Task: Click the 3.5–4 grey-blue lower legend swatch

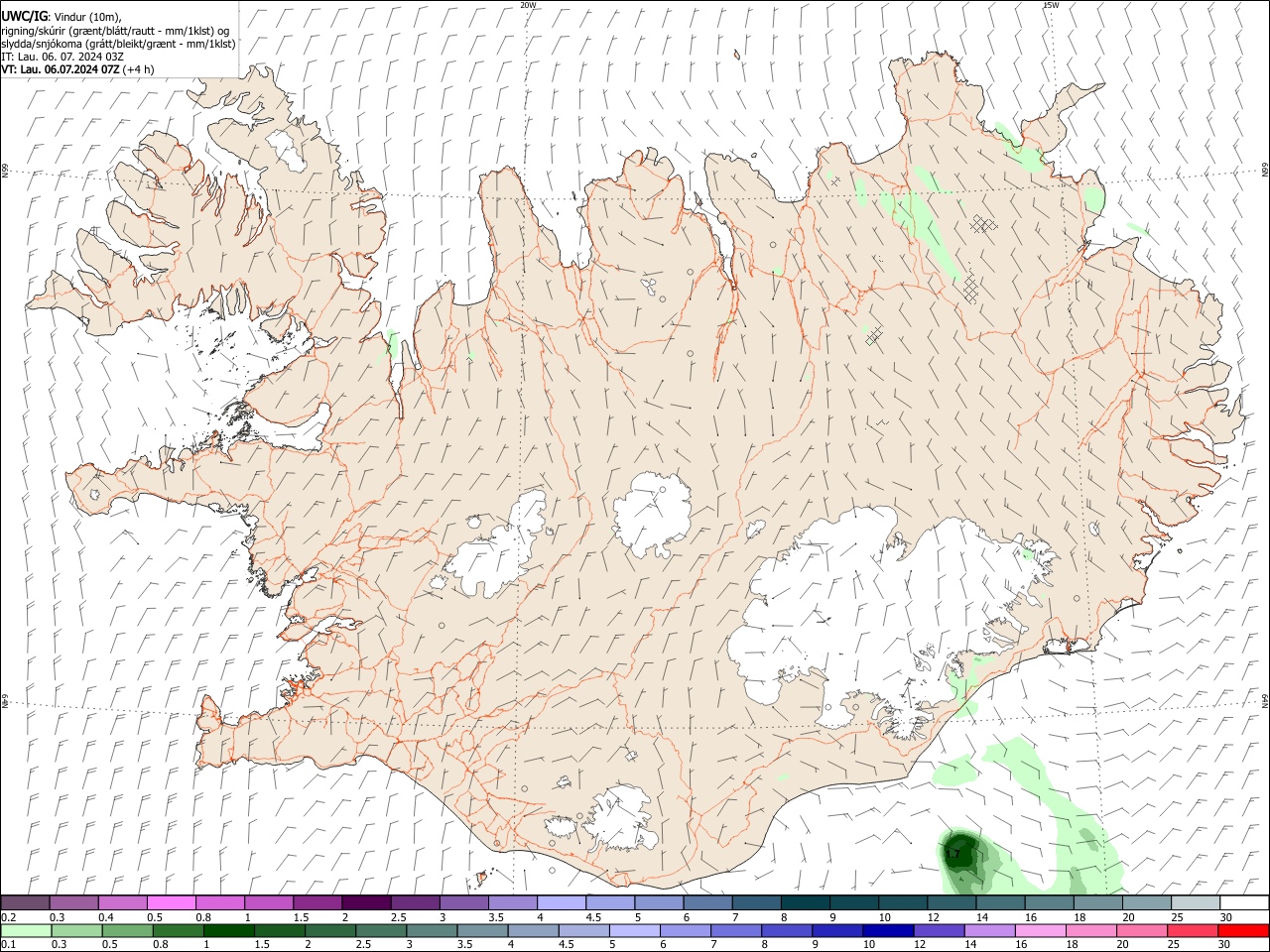Action: pos(482,930)
